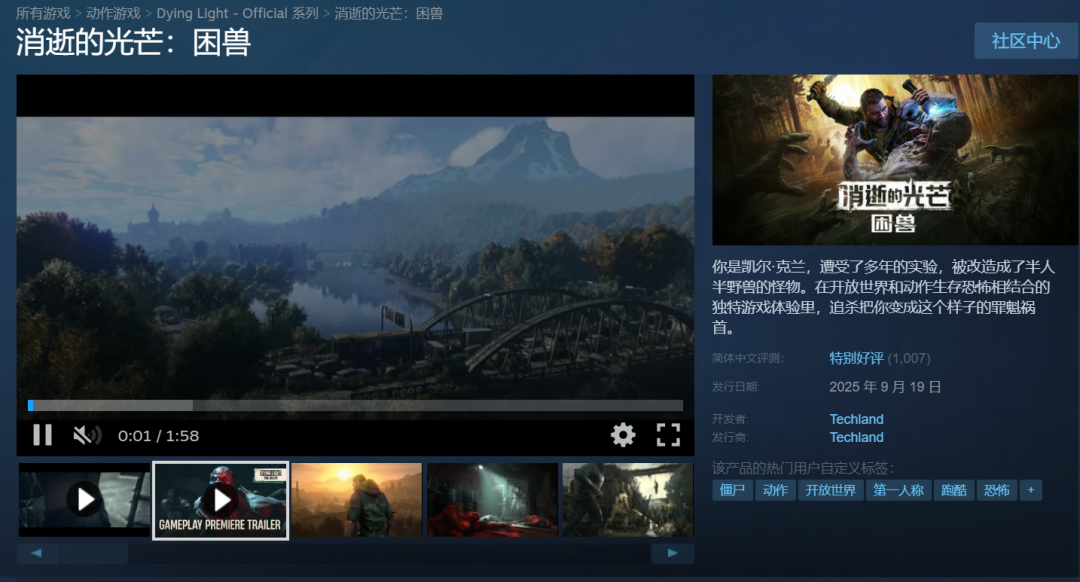1080x582 pixels.
Task: Go to 动作游戏 breadcrumb
Action: click(x=113, y=13)
